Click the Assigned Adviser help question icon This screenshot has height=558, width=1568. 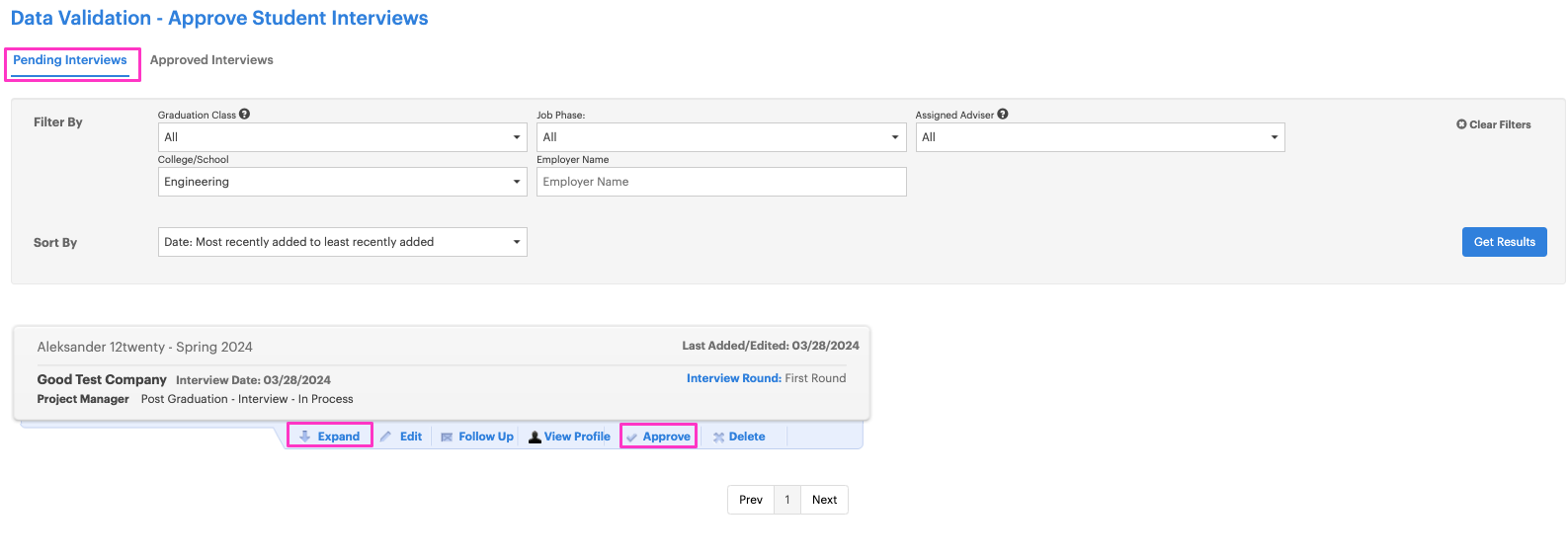coord(1003,115)
